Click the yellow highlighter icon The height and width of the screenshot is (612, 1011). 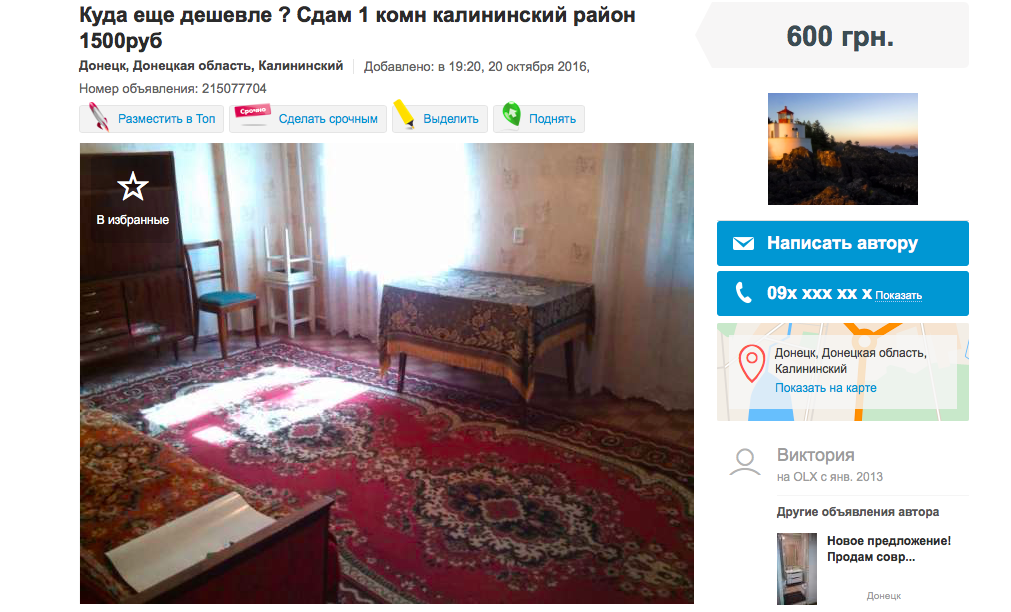point(404,114)
